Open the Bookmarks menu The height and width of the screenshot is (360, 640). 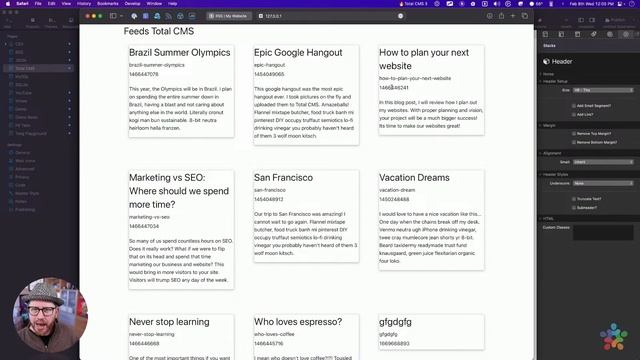108,4
